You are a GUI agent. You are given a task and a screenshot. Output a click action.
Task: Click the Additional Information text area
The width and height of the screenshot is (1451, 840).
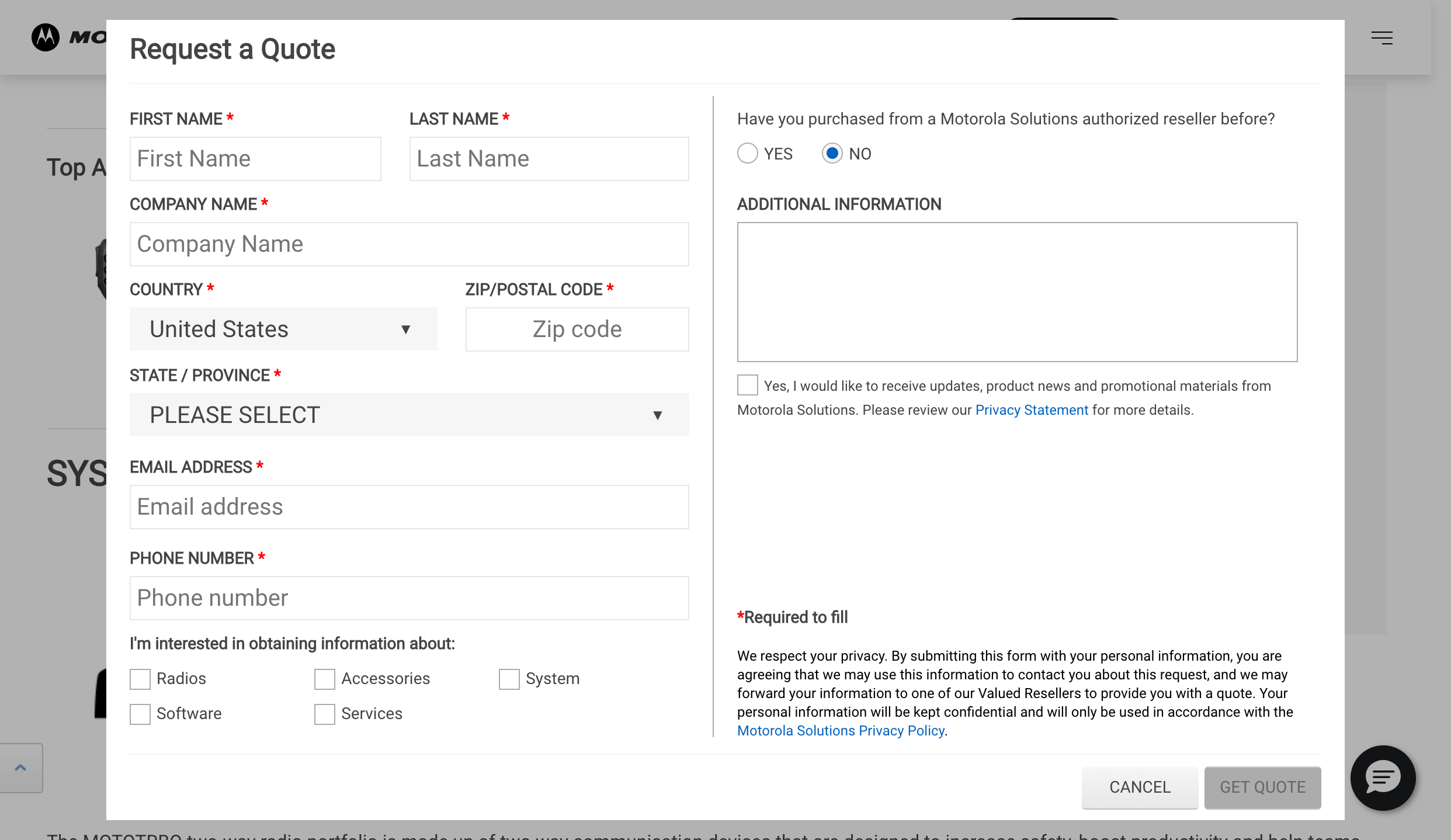[x=1016, y=291]
